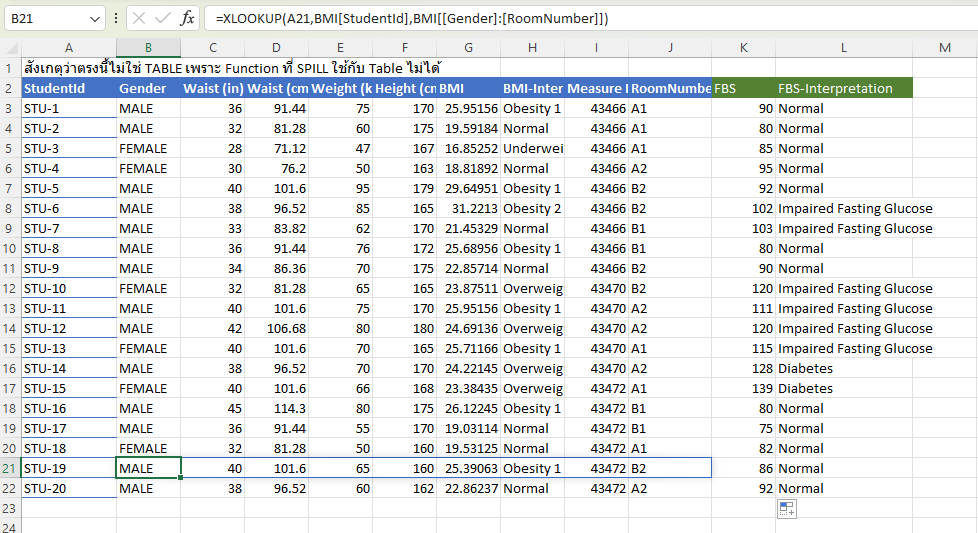Click room A2 in STU-4 row
Viewport: 978px width, 533px height.
[x=671, y=168]
